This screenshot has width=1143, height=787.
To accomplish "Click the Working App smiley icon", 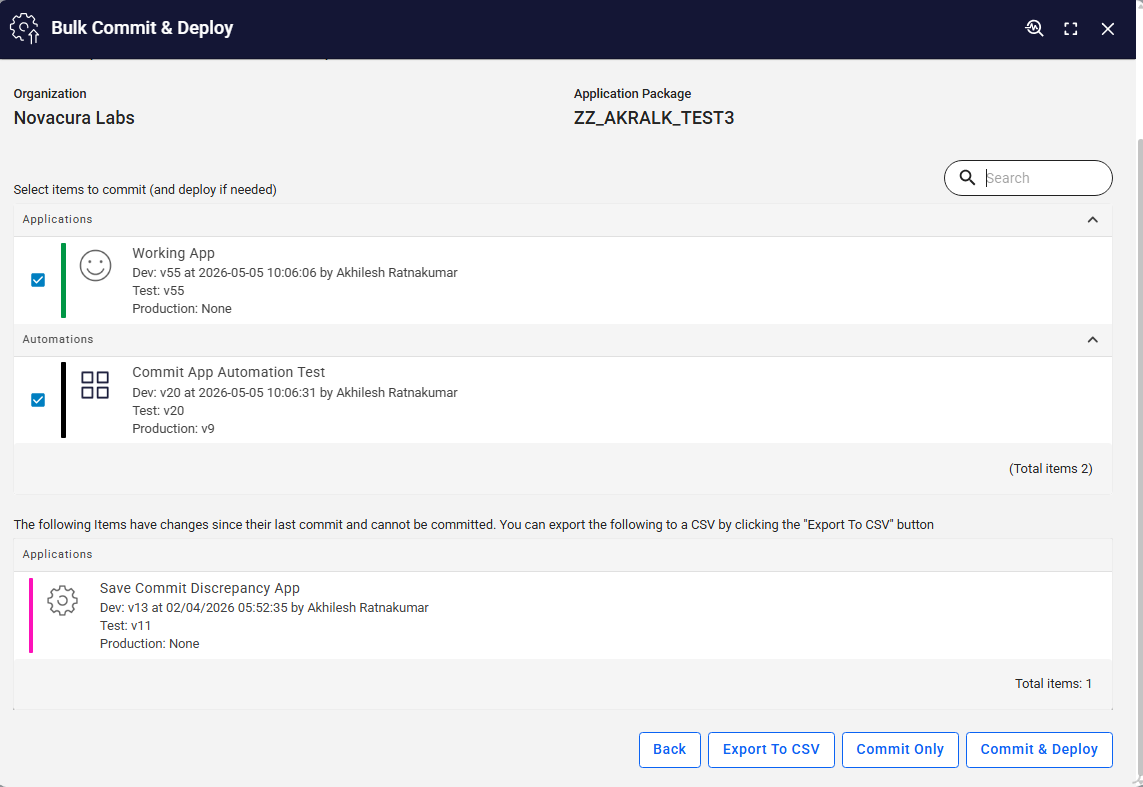I will pyautogui.click(x=95, y=265).
